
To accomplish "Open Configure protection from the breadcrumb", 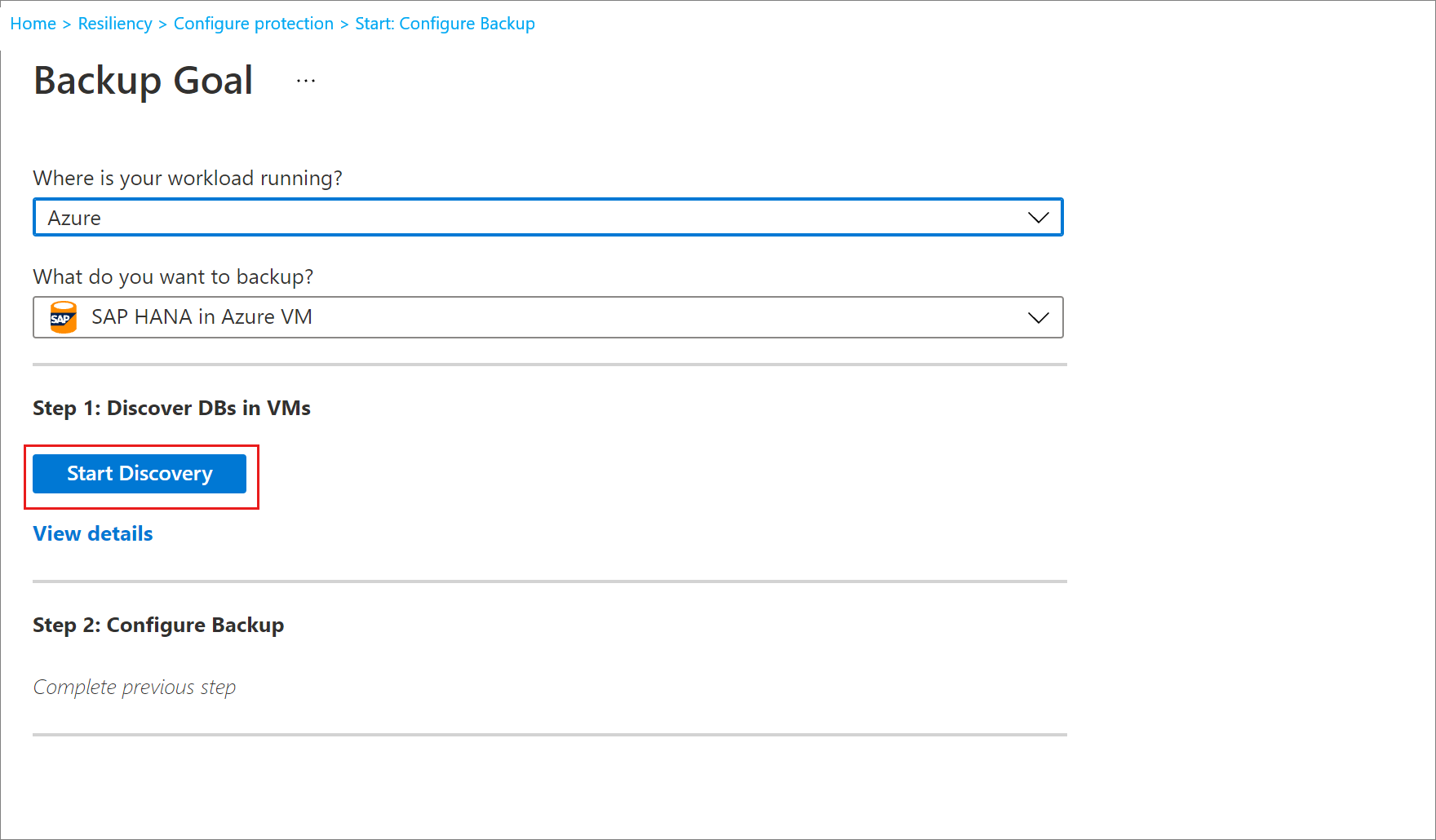I will [253, 23].
